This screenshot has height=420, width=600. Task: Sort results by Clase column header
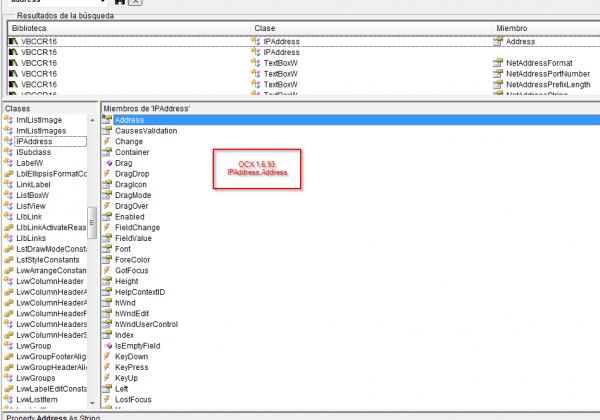pyautogui.click(x=372, y=28)
